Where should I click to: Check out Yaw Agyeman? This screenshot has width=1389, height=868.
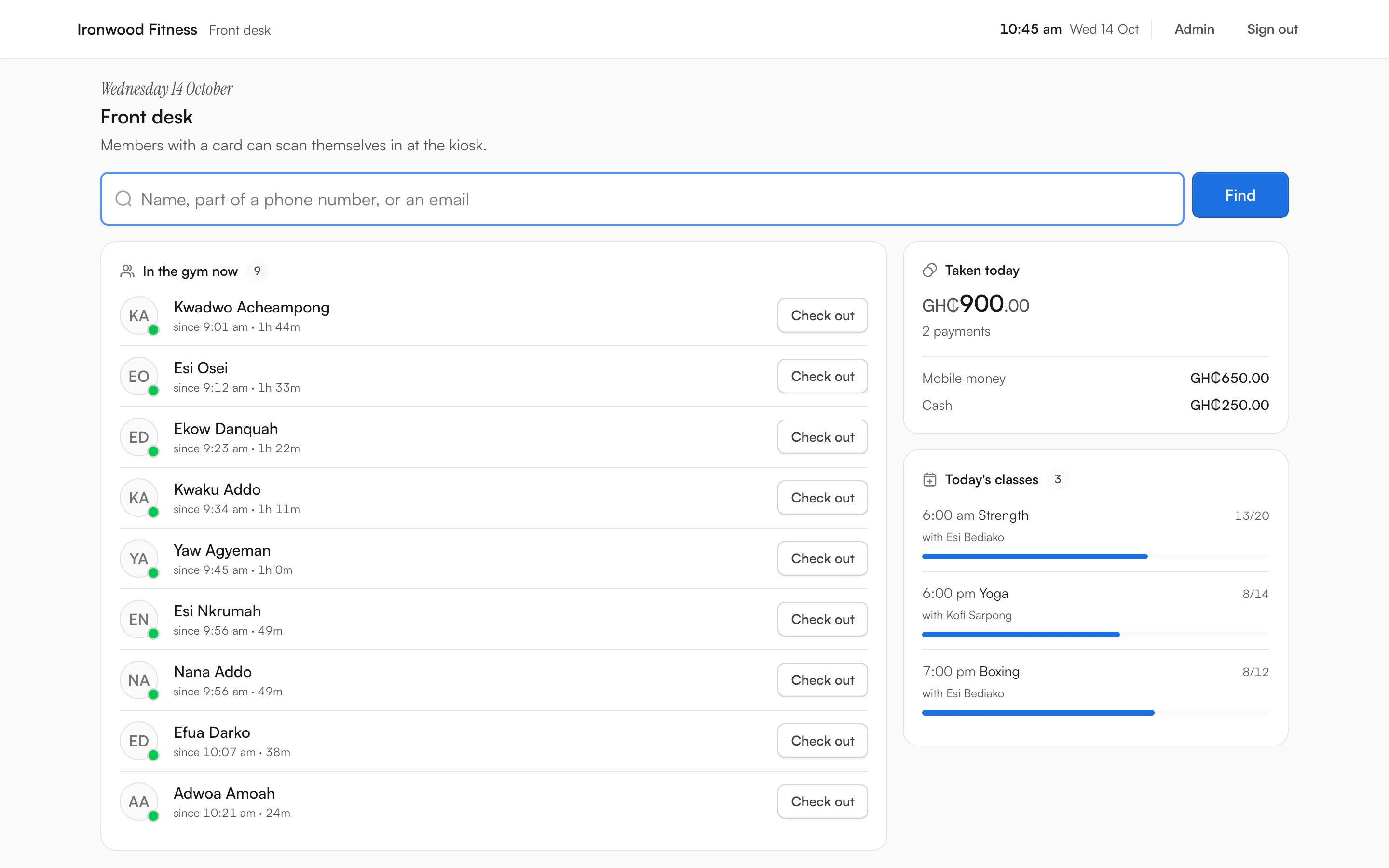(822, 558)
